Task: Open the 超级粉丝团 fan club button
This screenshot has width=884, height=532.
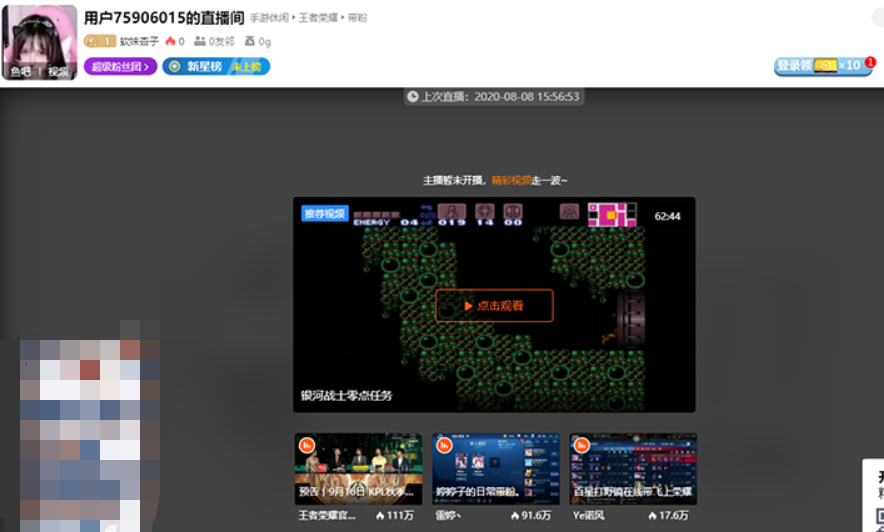Action: pyautogui.click(x=120, y=66)
